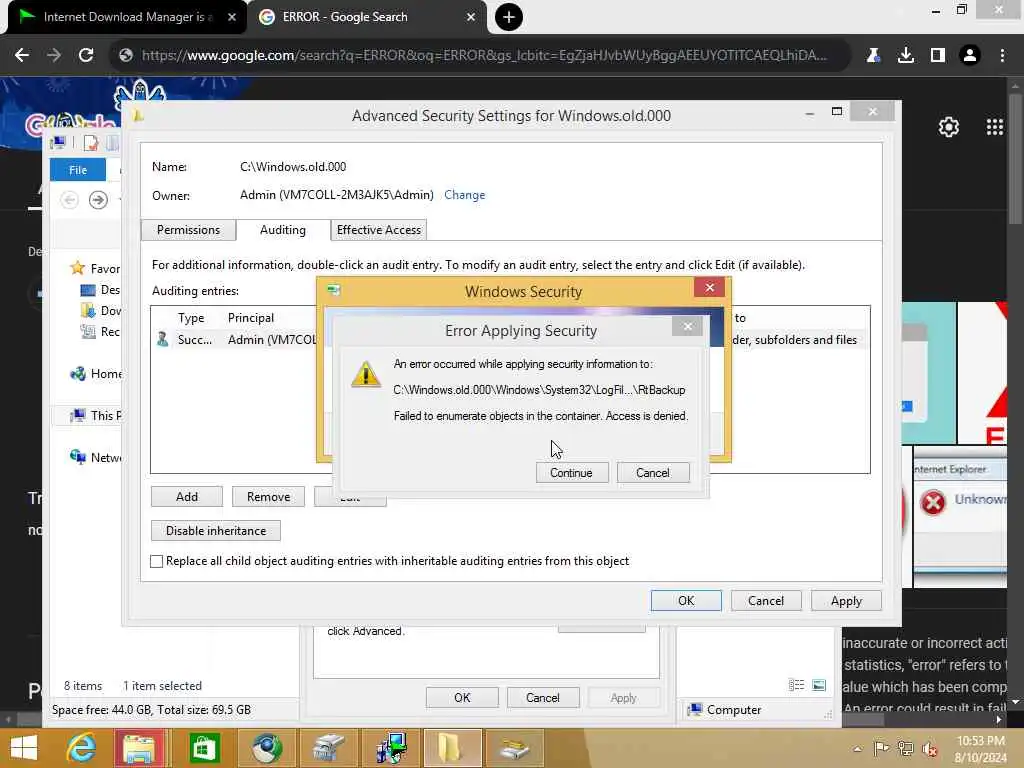Click OK in Advanced Security Settings
Image resolution: width=1024 pixels, height=768 pixels.
pos(686,601)
